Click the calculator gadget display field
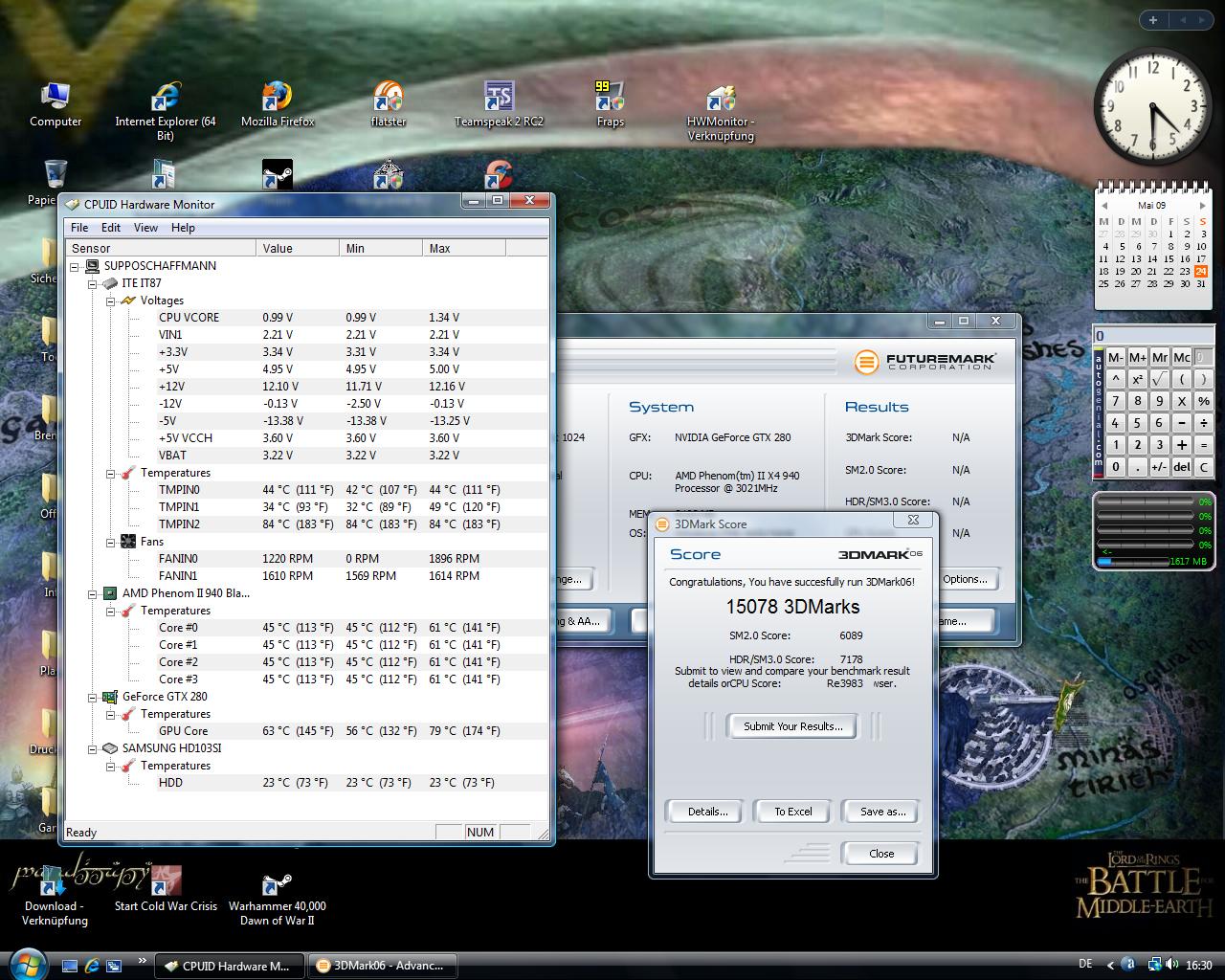1225x980 pixels. click(x=1153, y=335)
